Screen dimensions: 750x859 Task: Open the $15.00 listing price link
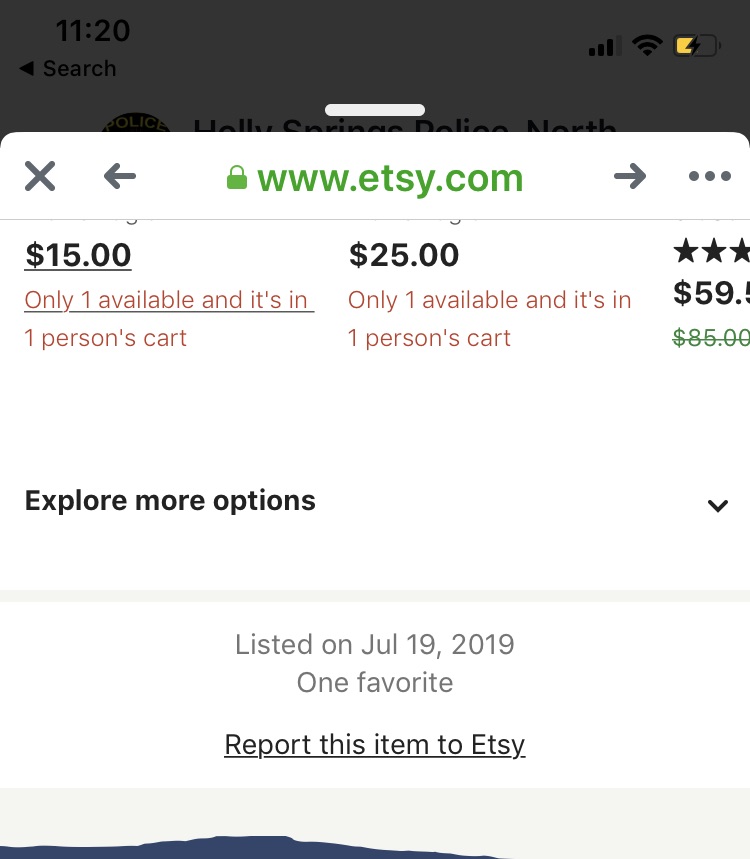pyautogui.click(x=78, y=255)
